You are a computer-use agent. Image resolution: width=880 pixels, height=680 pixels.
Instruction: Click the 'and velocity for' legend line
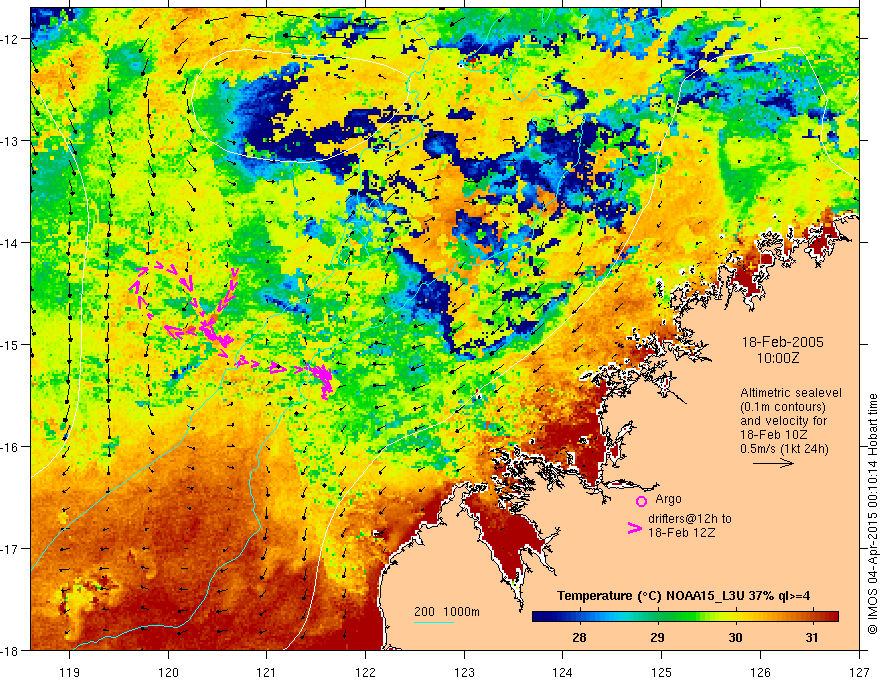coord(783,421)
